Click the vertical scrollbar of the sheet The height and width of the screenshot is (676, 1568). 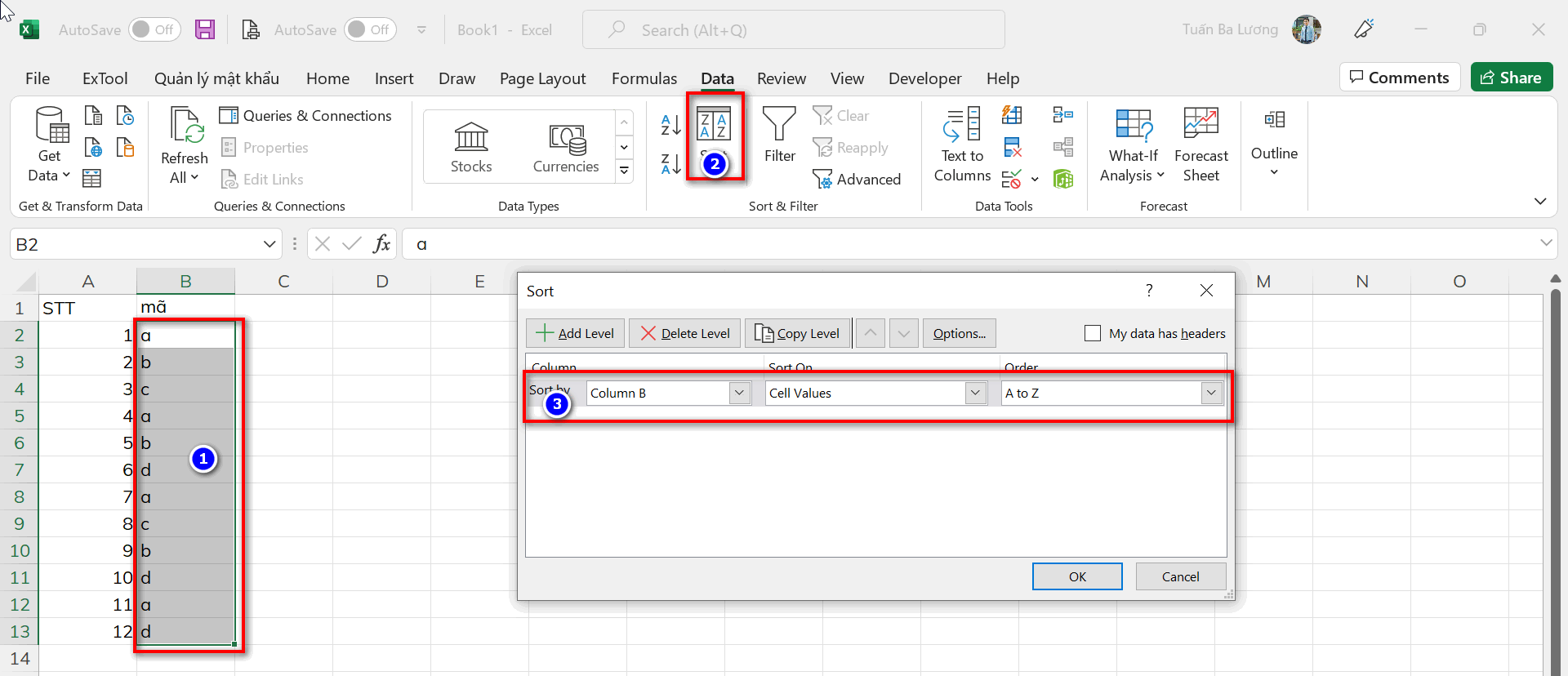coord(1556,482)
